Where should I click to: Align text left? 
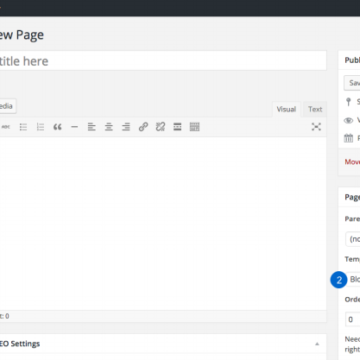click(x=92, y=127)
